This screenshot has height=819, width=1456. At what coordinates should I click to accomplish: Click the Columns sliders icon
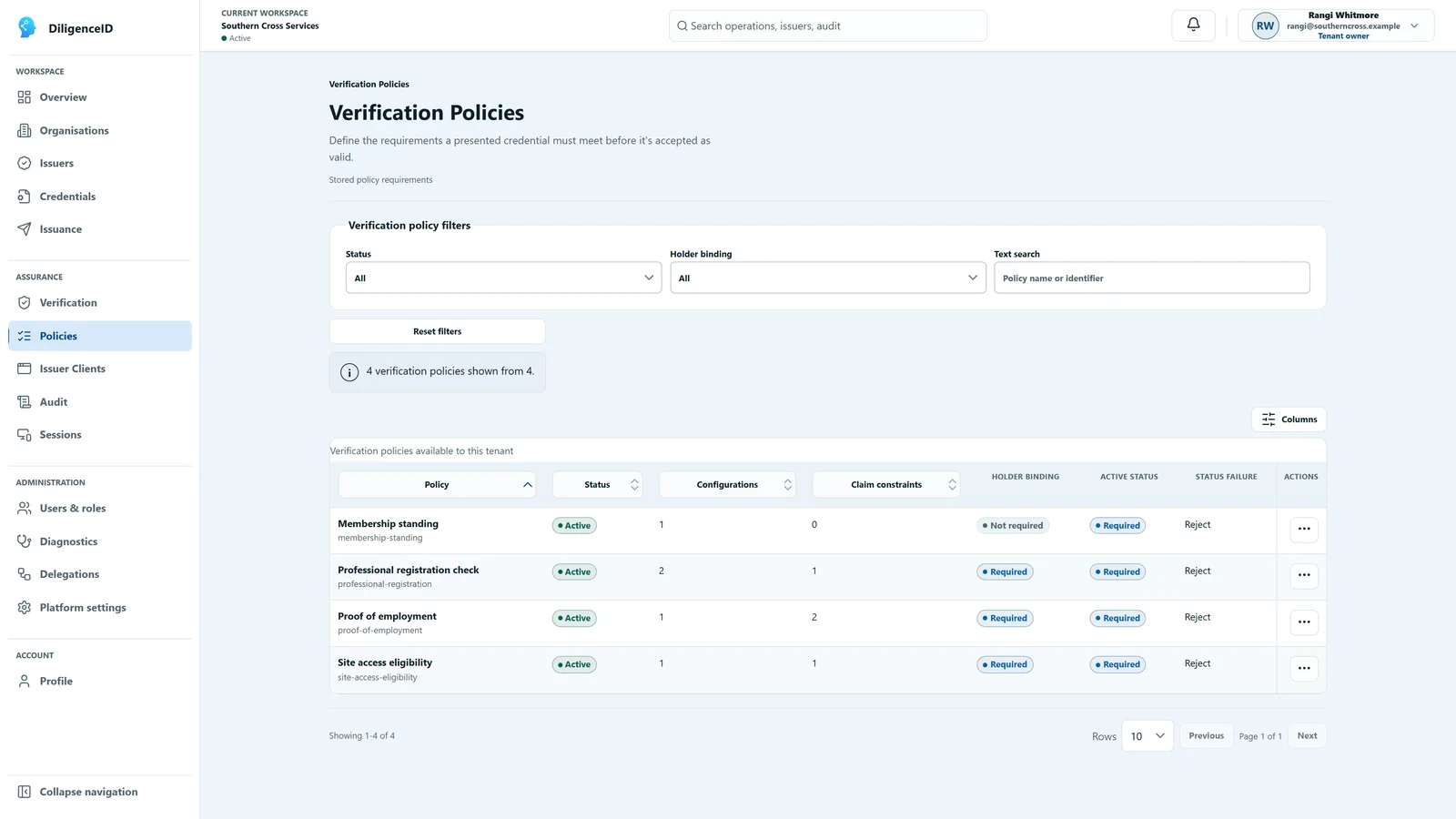click(x=1269, y=420)
